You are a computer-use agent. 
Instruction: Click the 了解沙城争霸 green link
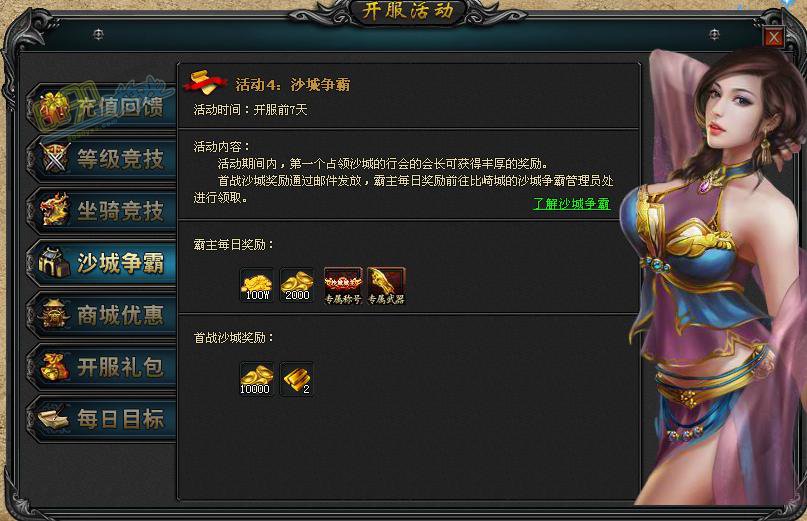(x=571, y=204)
